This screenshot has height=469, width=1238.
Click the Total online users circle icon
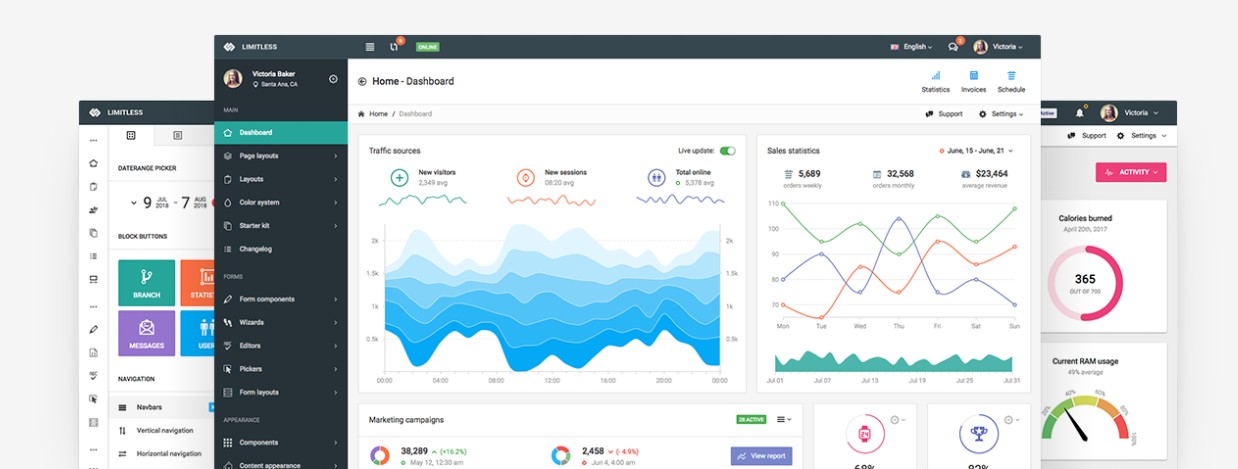(656, 177)
